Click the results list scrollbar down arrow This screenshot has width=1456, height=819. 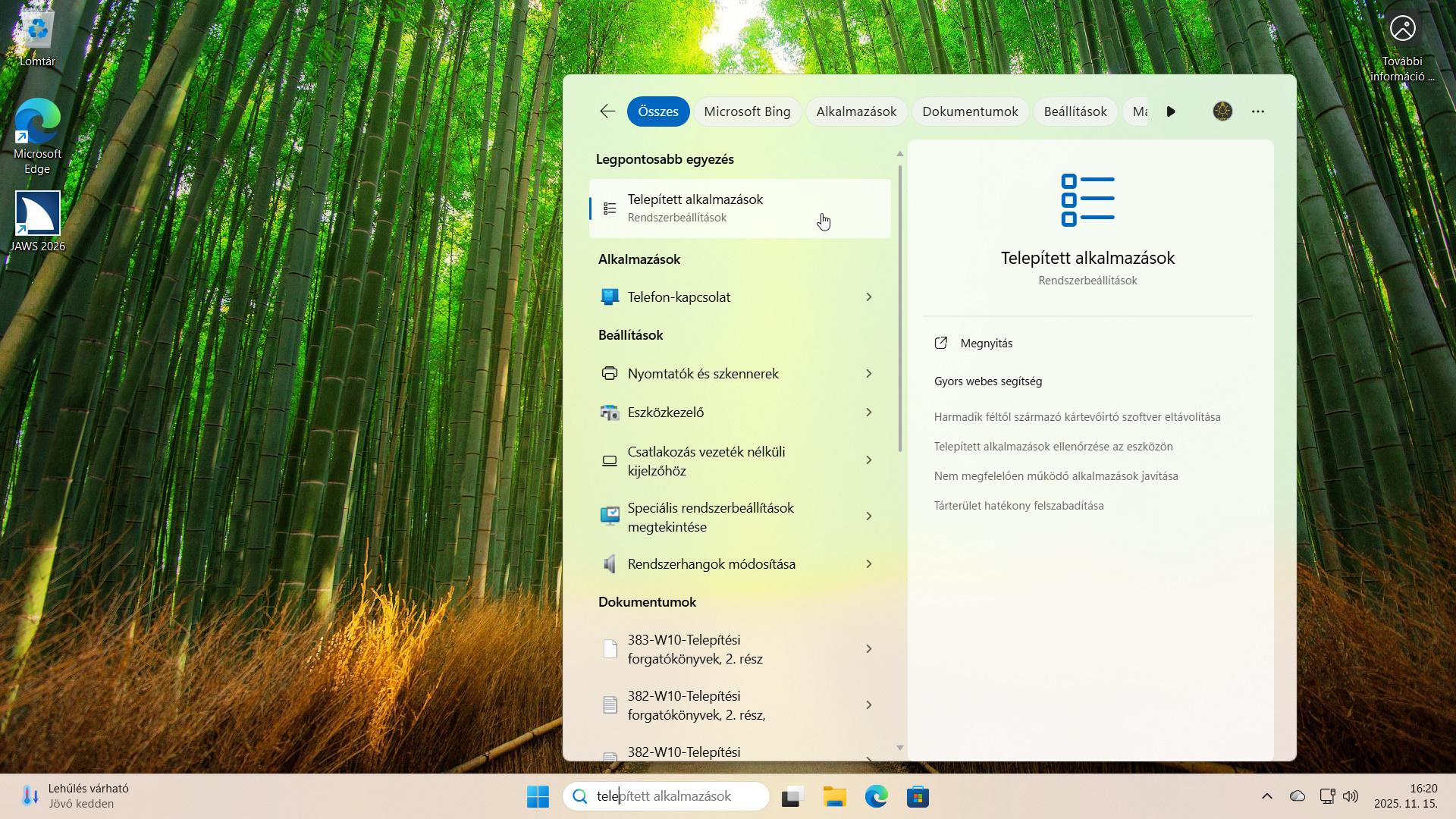coord(900,748)
